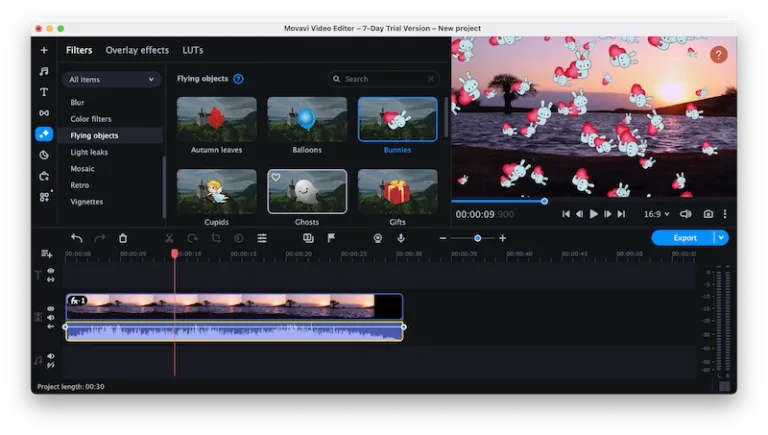Delete selected clip with trash icon
This screenshot has height=435, width=768.
123,238
